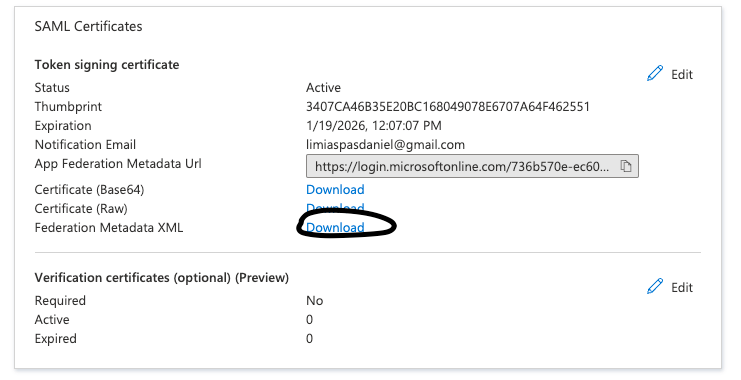Viewport: 741px width, 380px height.
Task: Copy the App Federation Metadata Url
Action: click(x=626, y=166)
